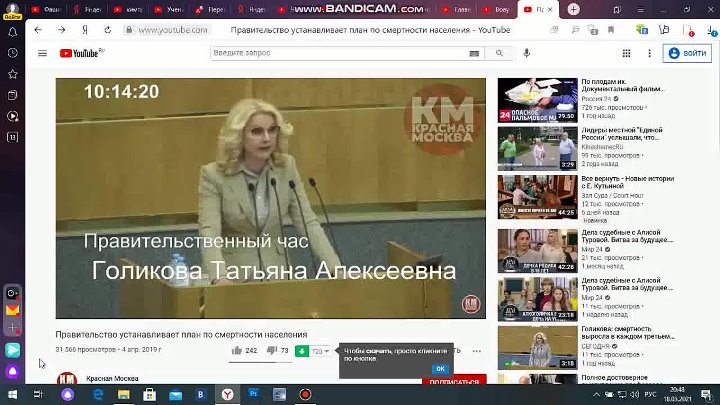Open File Explorer from the taskbar
720x405 pixels.
(124, 394)
